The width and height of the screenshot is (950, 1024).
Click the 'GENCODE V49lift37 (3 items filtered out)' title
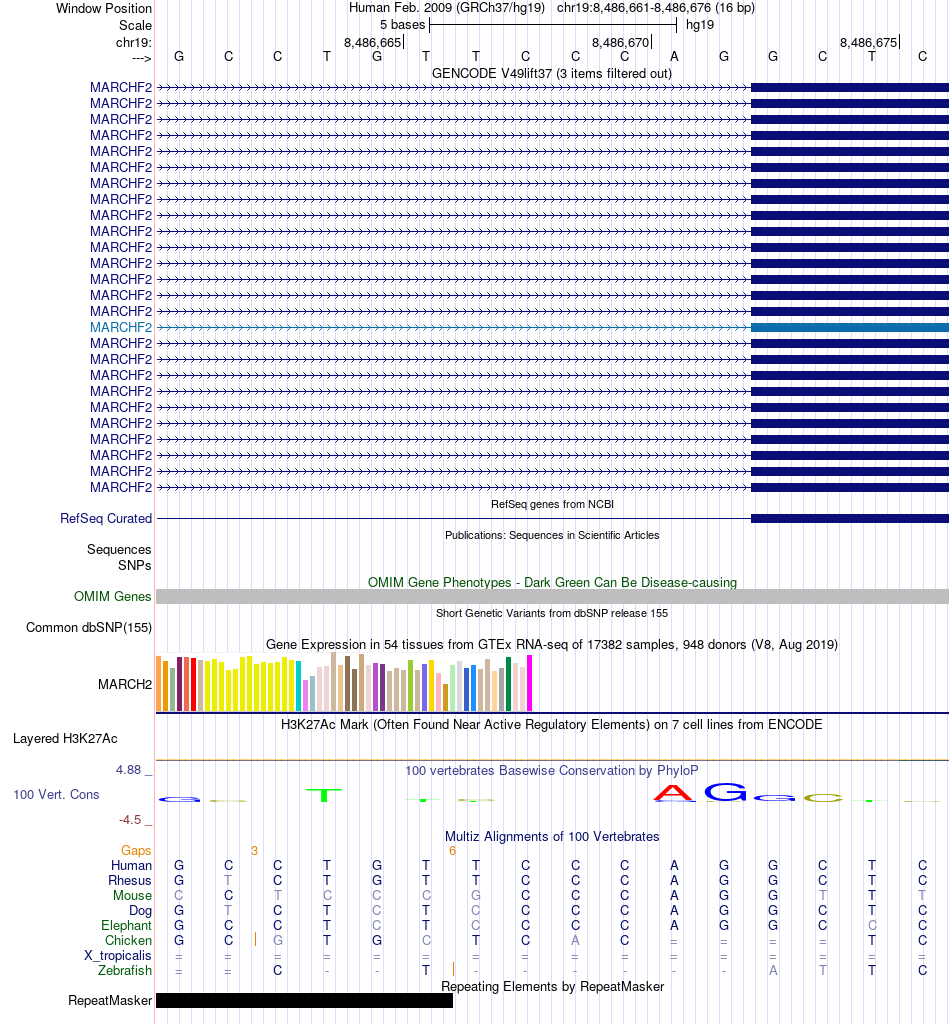pyautogui.click(x=552, y=73)
